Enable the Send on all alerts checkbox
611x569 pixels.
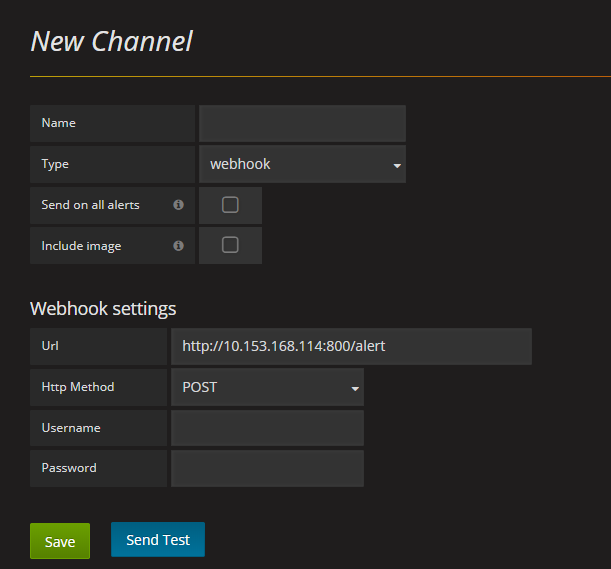click(x=230, y=205)
